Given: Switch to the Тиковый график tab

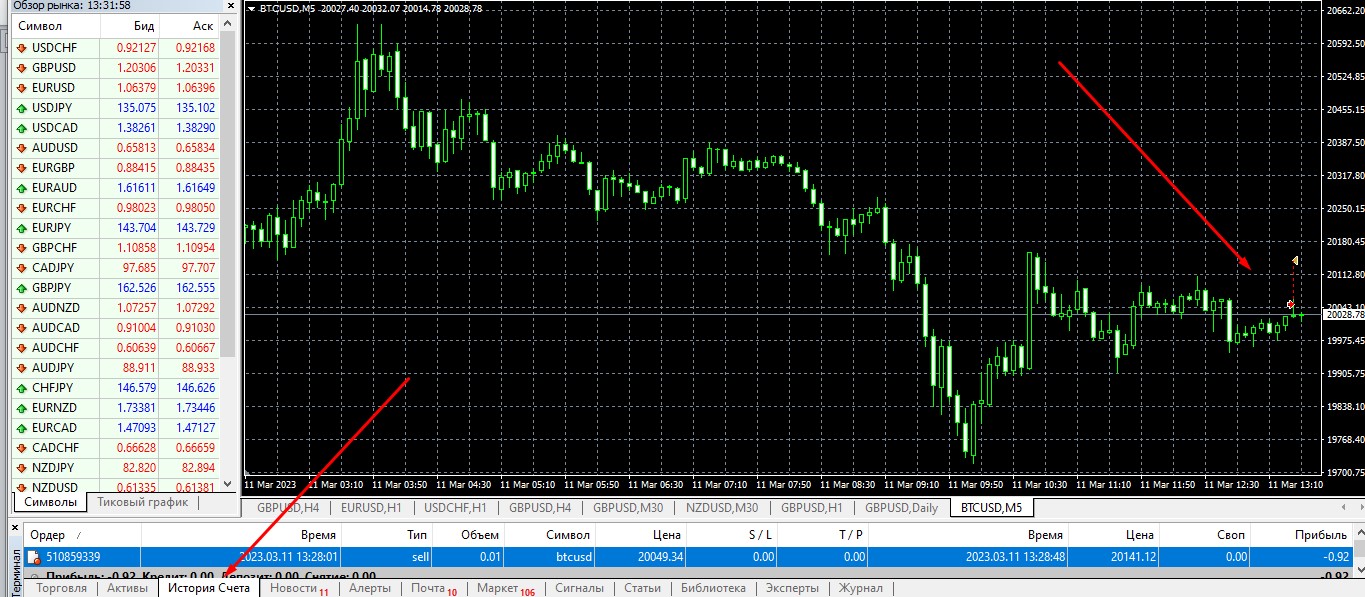Looking at the screenshot, I should [x=144, y=502].
